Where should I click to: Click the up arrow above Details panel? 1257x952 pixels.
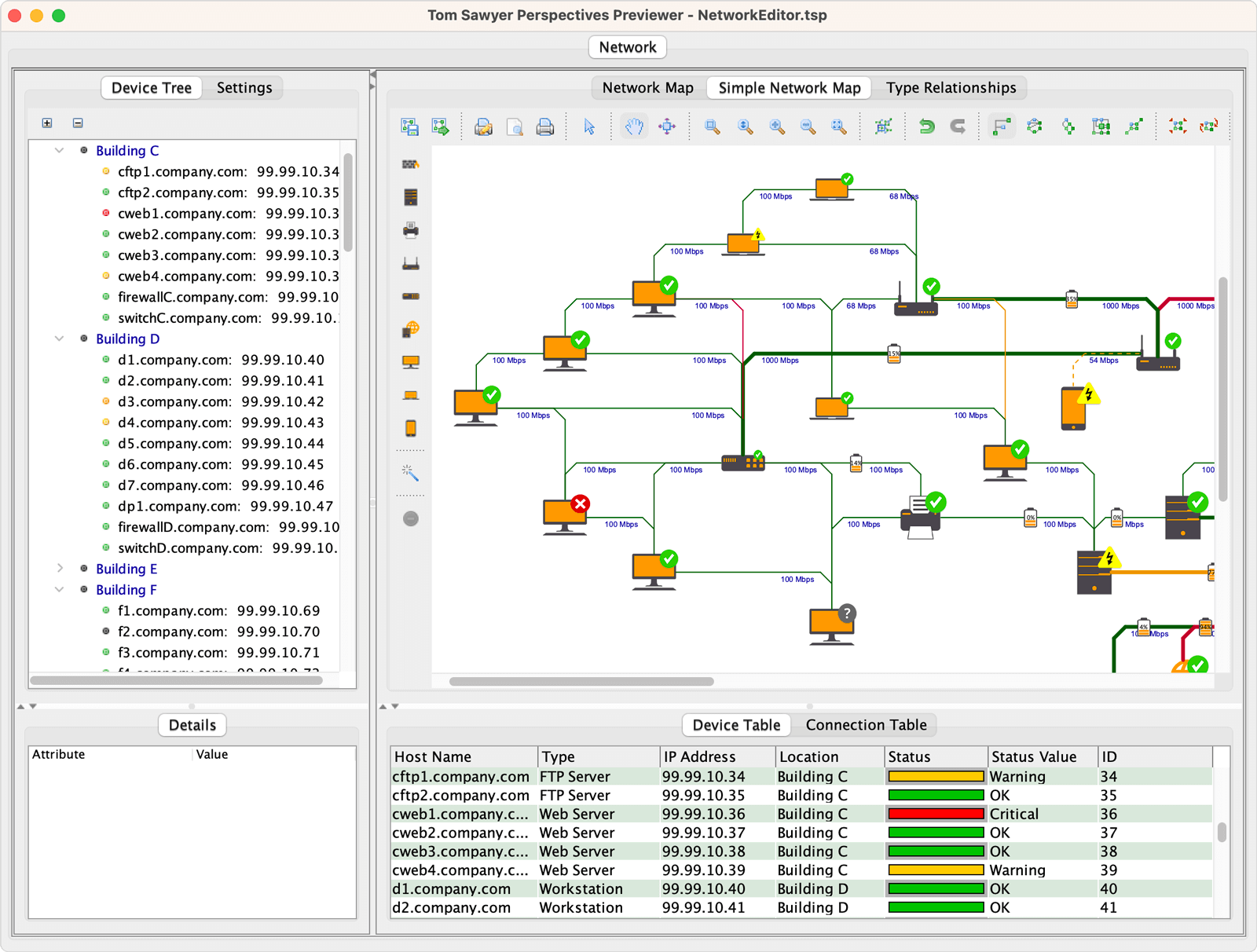(x=21, y=706)
